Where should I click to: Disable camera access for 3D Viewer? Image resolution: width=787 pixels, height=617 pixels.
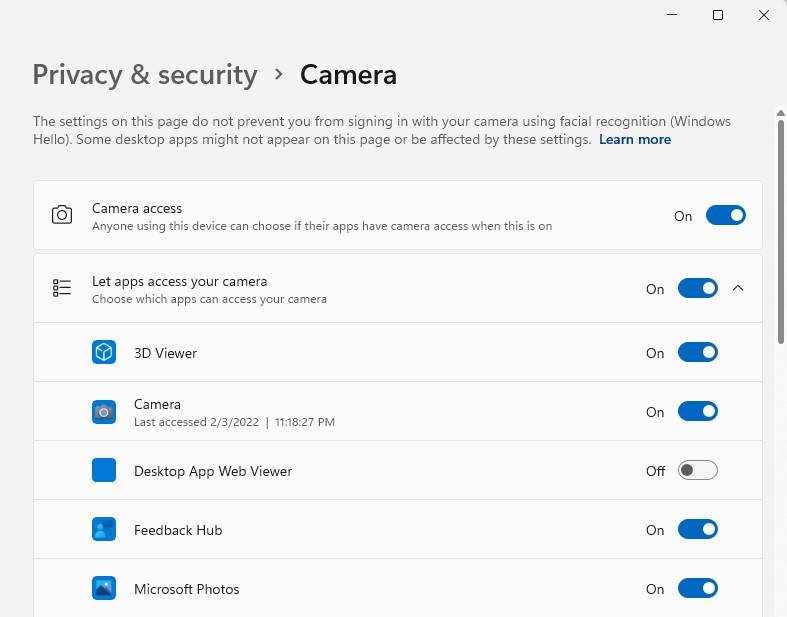coord(697,352)
